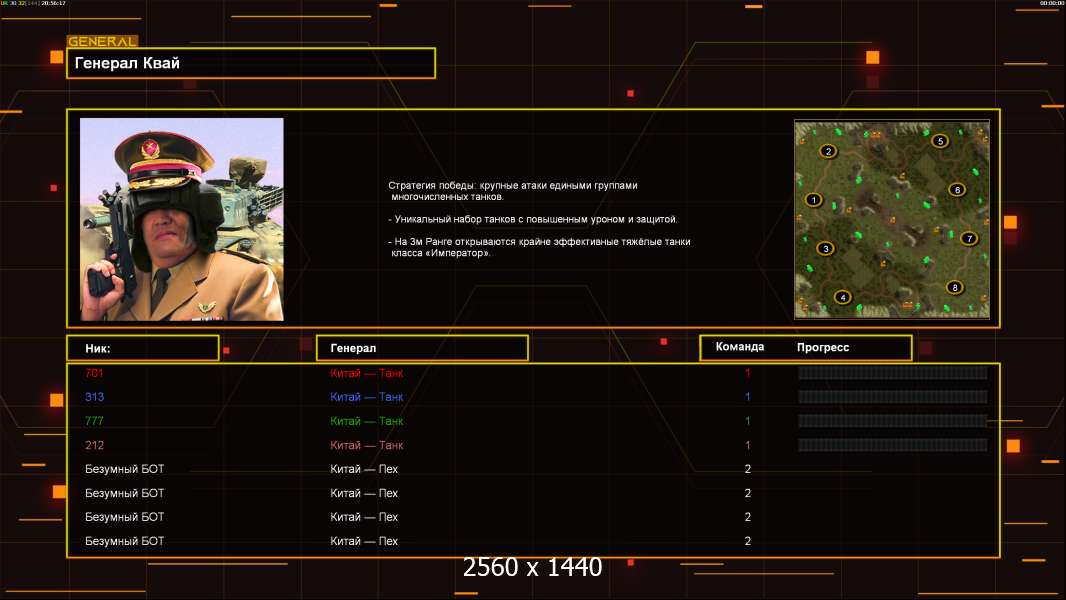Pick start position 3 on the map
1066x600 pixels.
pos(825,248)
